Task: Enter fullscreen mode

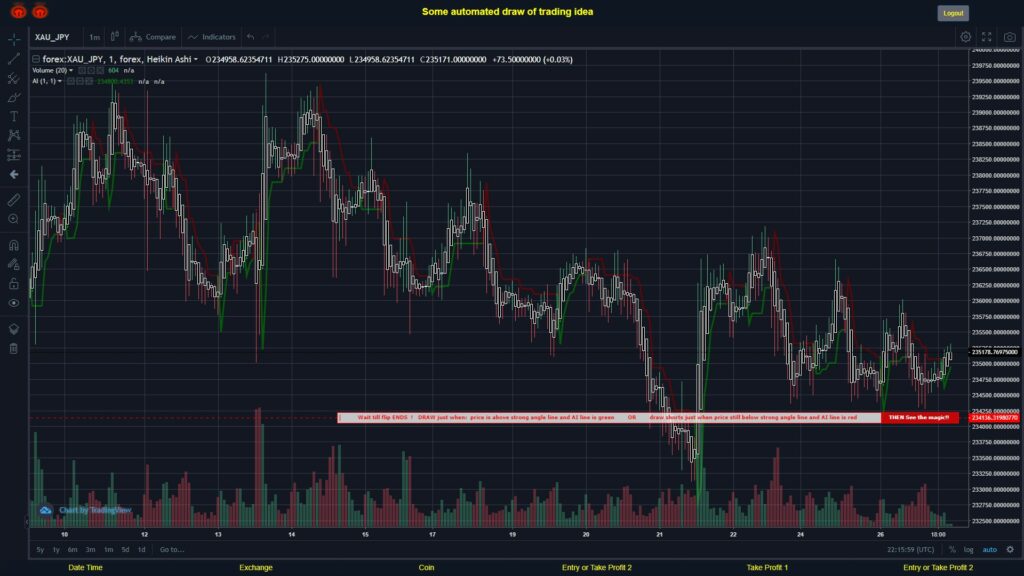Action: click(x=987, y=37)
